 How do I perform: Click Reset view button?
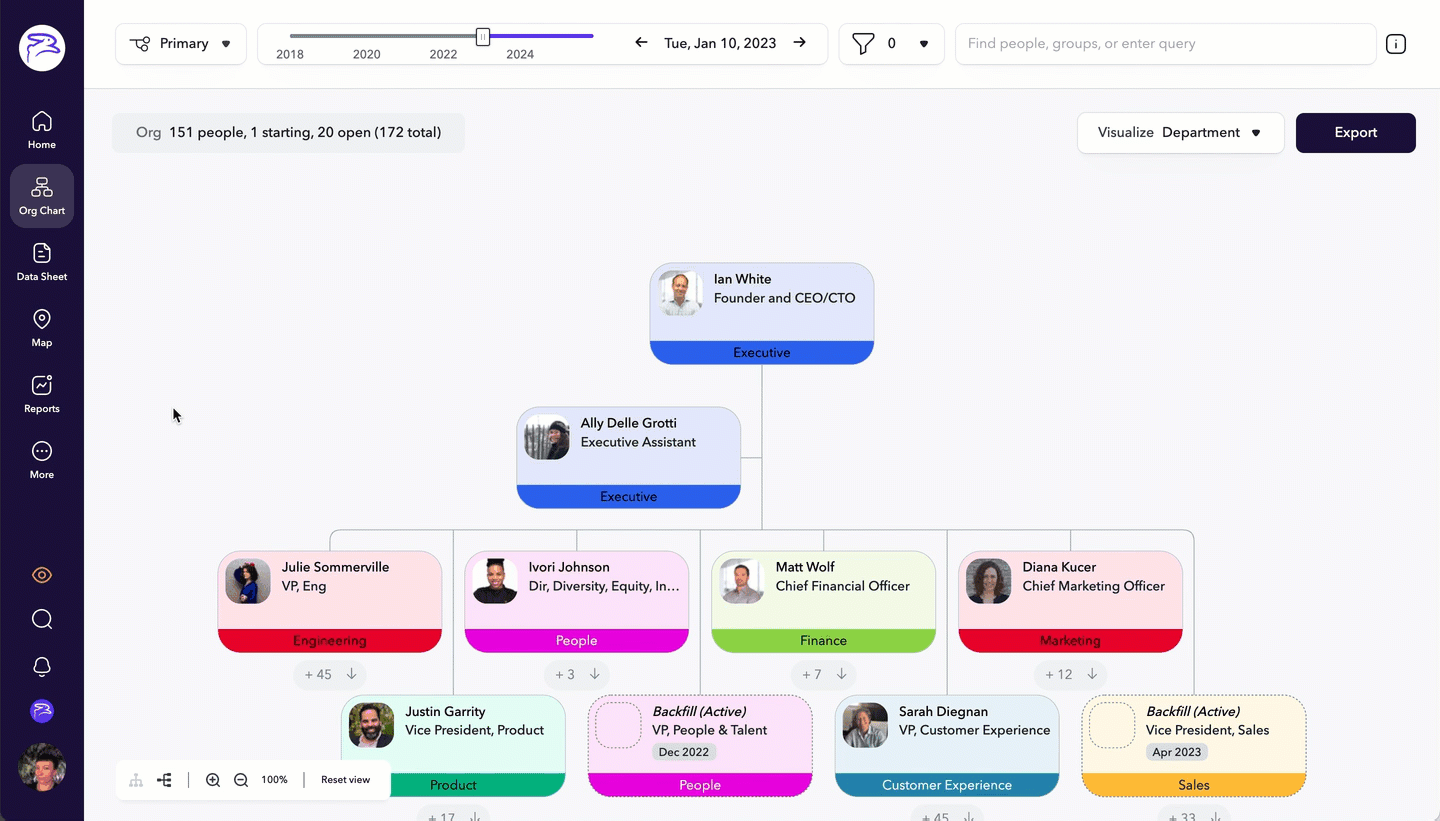[x=345, y=780]
